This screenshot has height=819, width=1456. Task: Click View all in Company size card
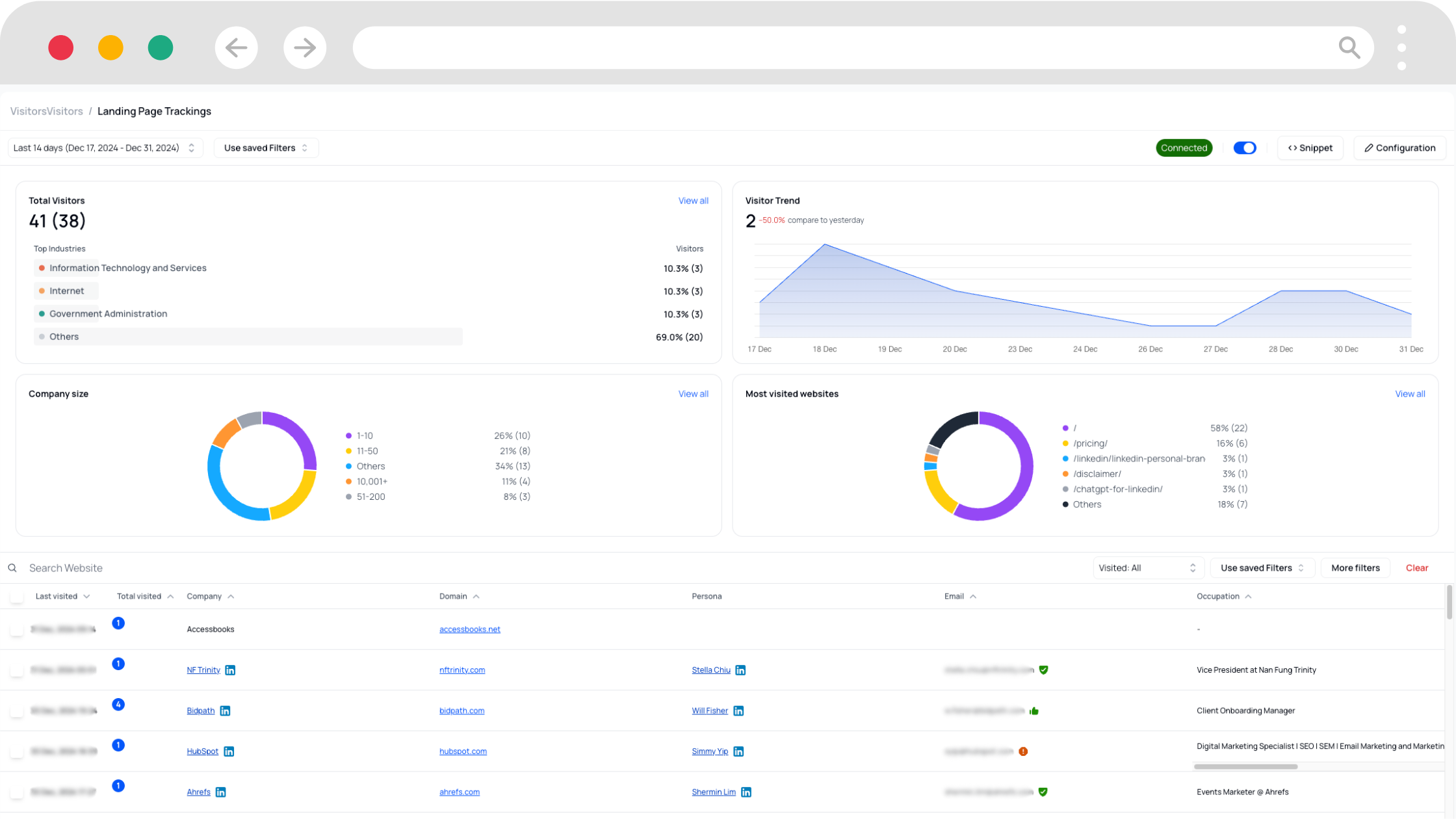click(693, 394)
